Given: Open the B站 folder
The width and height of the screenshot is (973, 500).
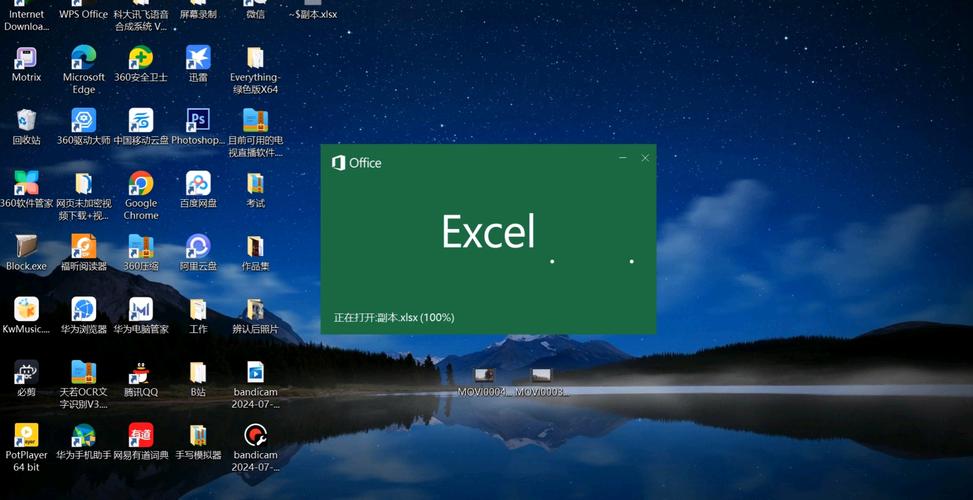Looking at the screenshot, I should [x=198, y=378].
